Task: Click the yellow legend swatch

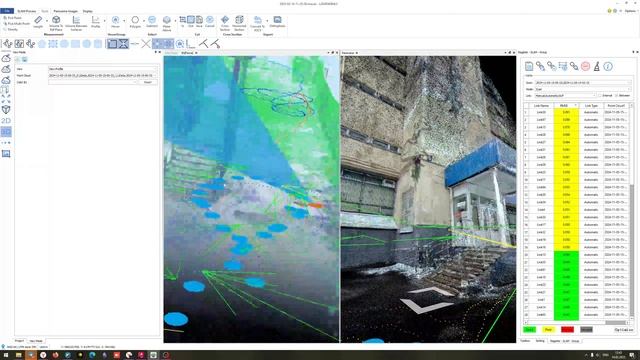Action: click(x=548, y=329)
